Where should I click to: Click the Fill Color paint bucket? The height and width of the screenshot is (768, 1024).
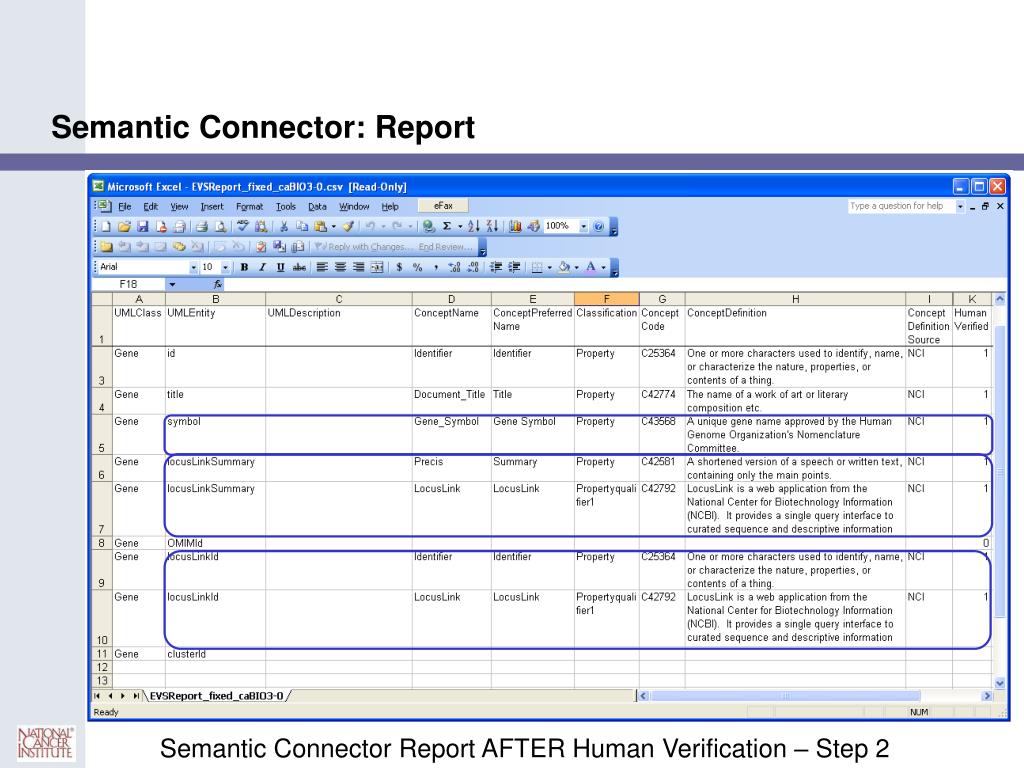click(x=564, y=267)
